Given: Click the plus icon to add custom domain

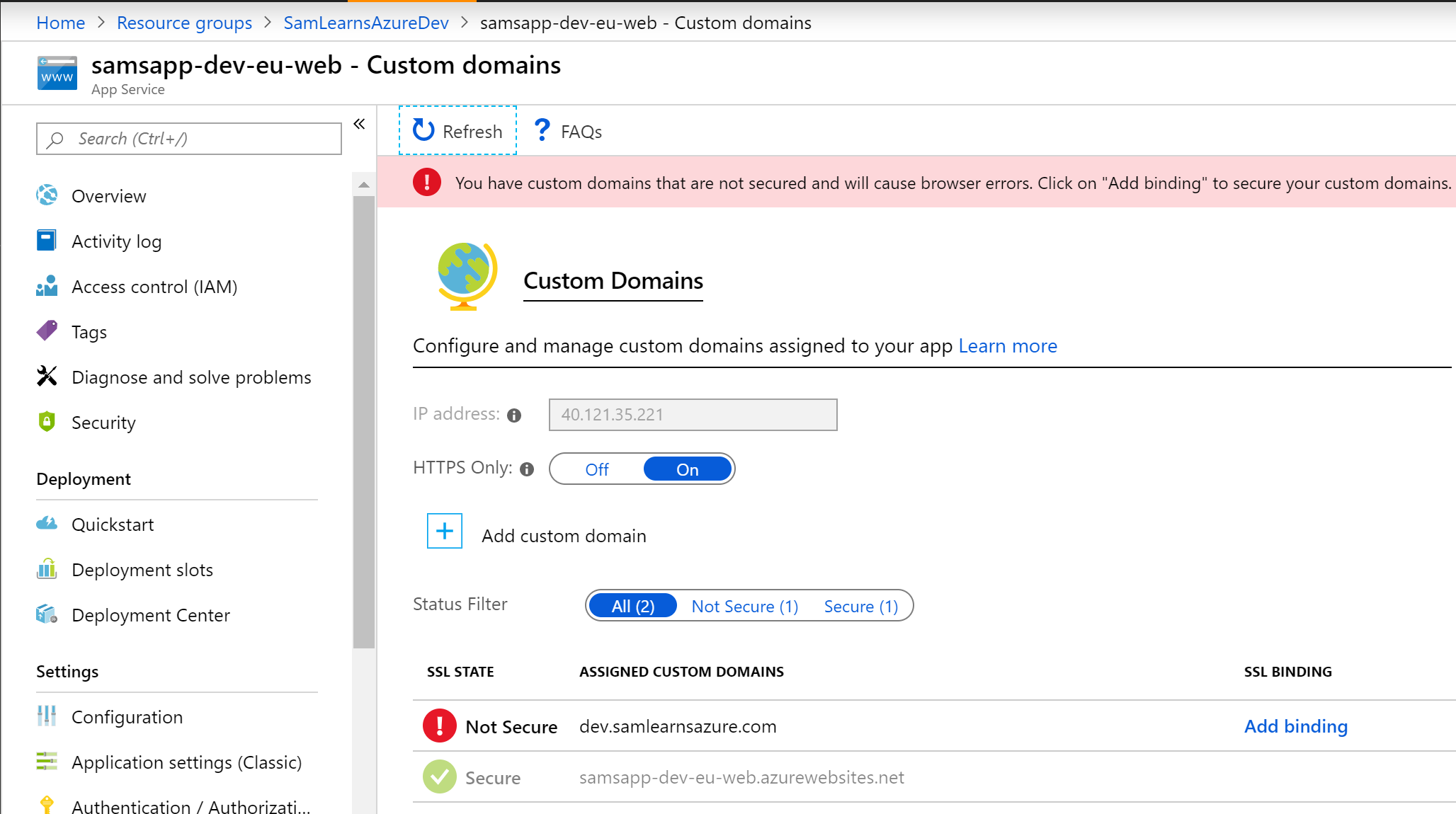Looking at the screenshot, I should [445, 531].
